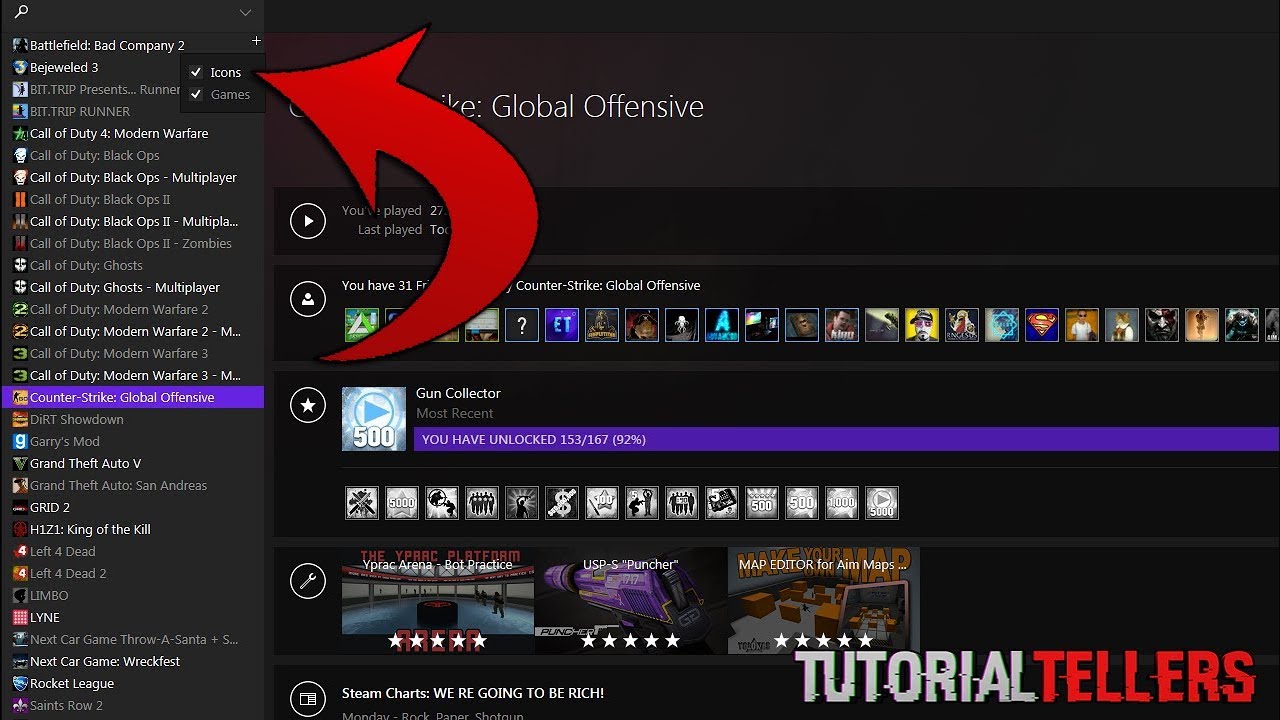This screenshot has width=1280, height=720.
Task: Open the workshop wrench circle icon
Action: pos(308,581)
